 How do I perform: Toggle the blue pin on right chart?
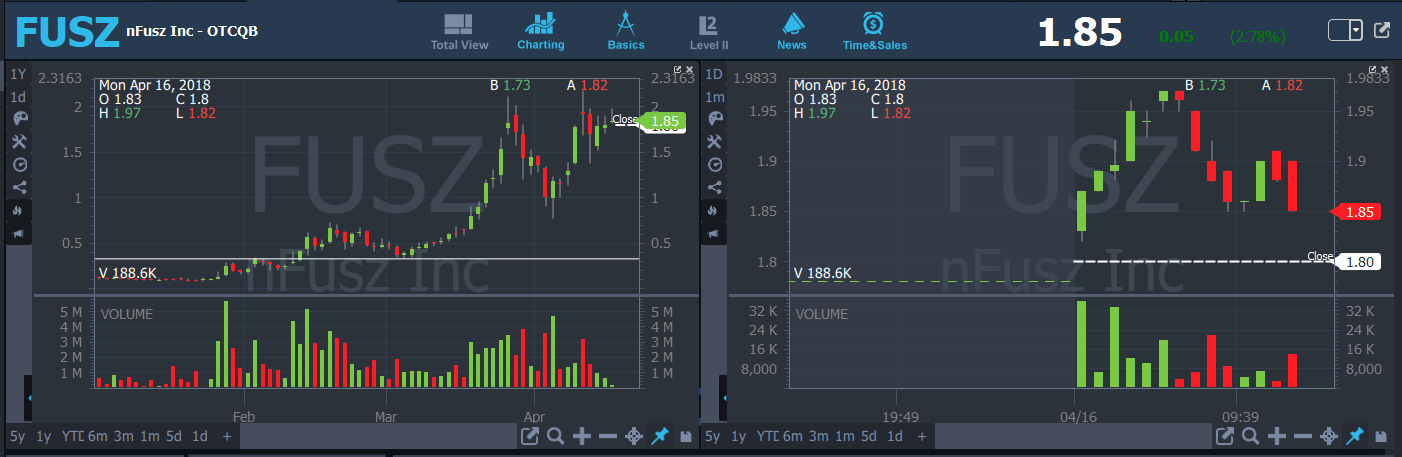[1354, 436]
